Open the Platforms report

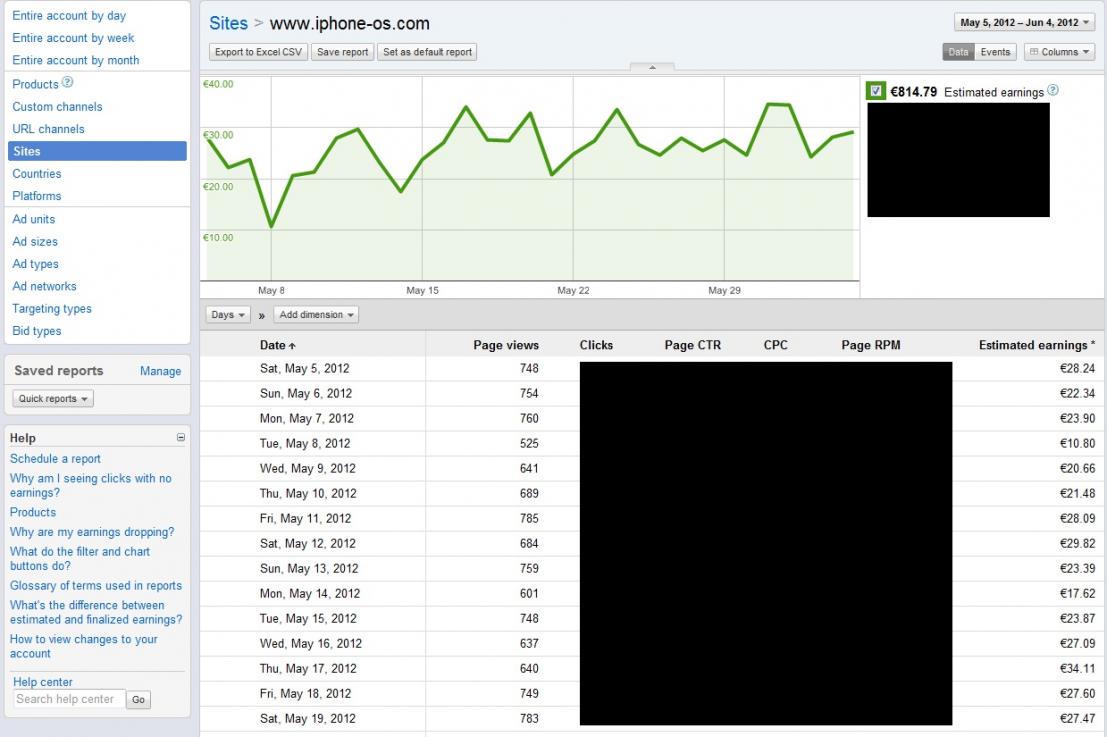[x=37, y=196]
